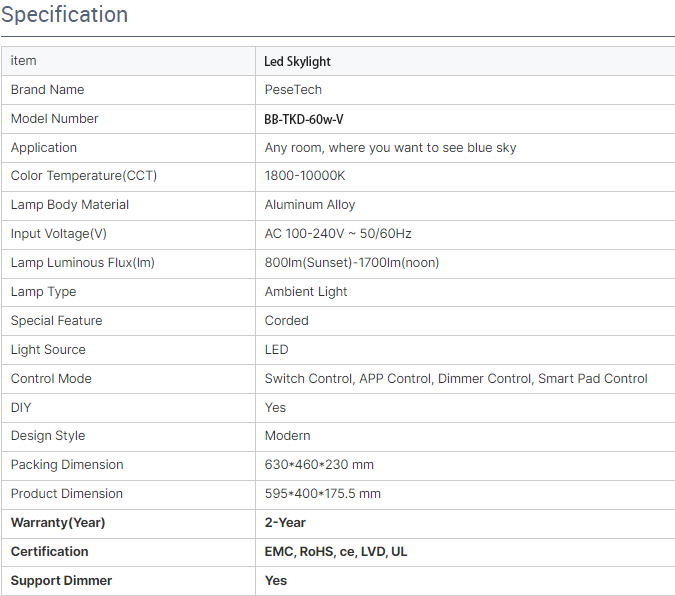Select the Support Dimmer label
Image resolution: width=675 pixels, height=596 pixels.
click(x=61, y=580)
